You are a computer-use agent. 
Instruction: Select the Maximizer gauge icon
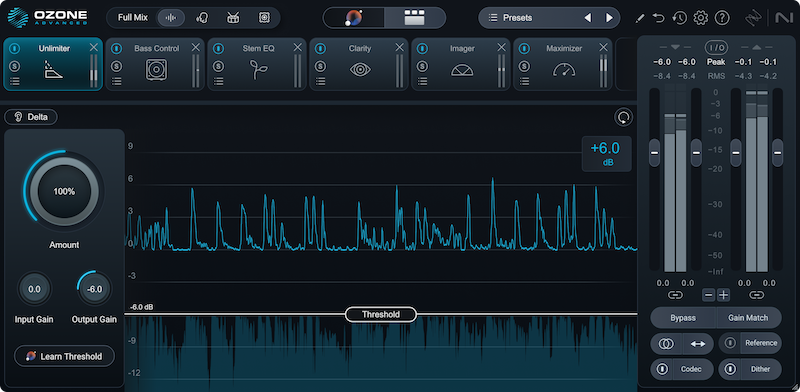click(564, 70)
